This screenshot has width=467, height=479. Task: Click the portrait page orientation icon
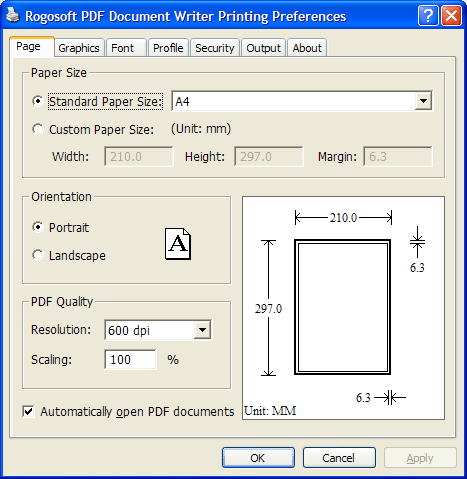(x=178, y=244)
